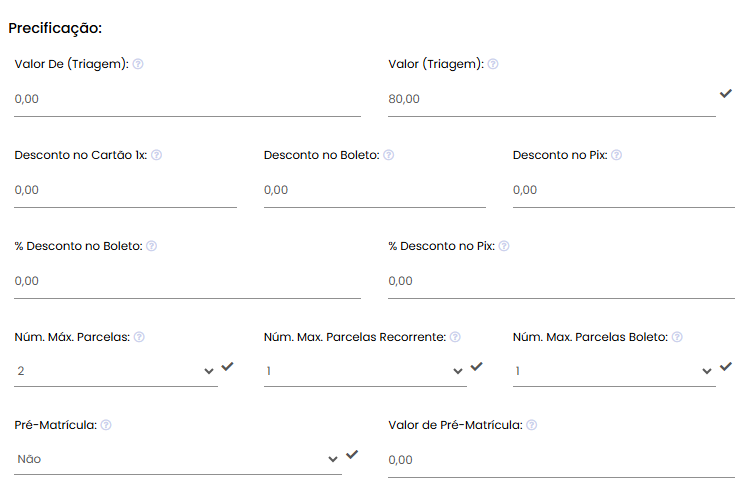Click checkmark beside Valor (Triagem) field
The width and height of the screenshot is (753, 484).
pos(726,94)
